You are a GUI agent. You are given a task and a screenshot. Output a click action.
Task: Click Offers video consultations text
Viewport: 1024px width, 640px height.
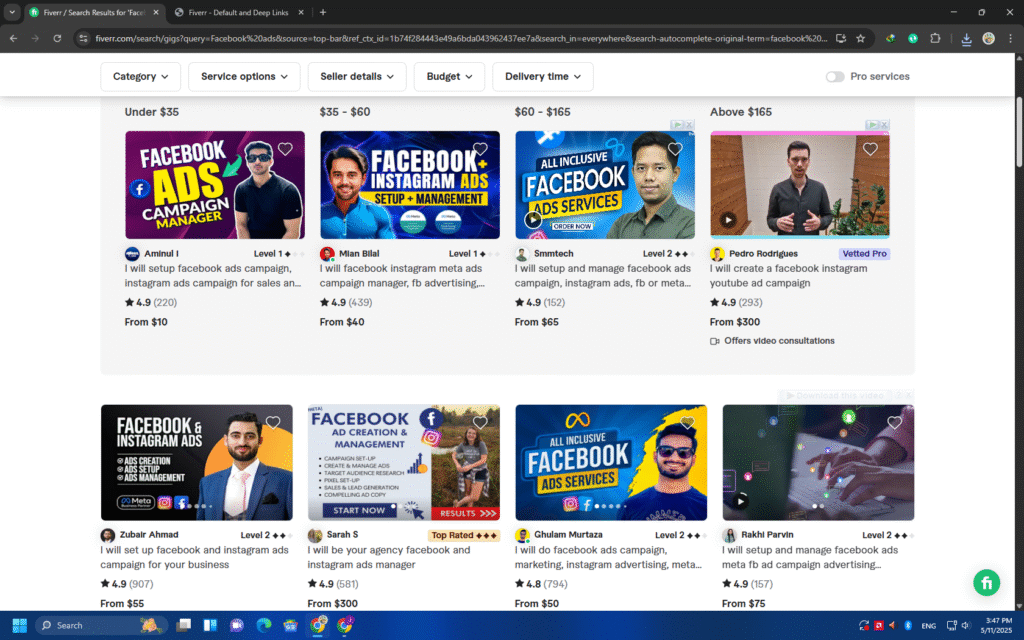(x=778, y=340)
